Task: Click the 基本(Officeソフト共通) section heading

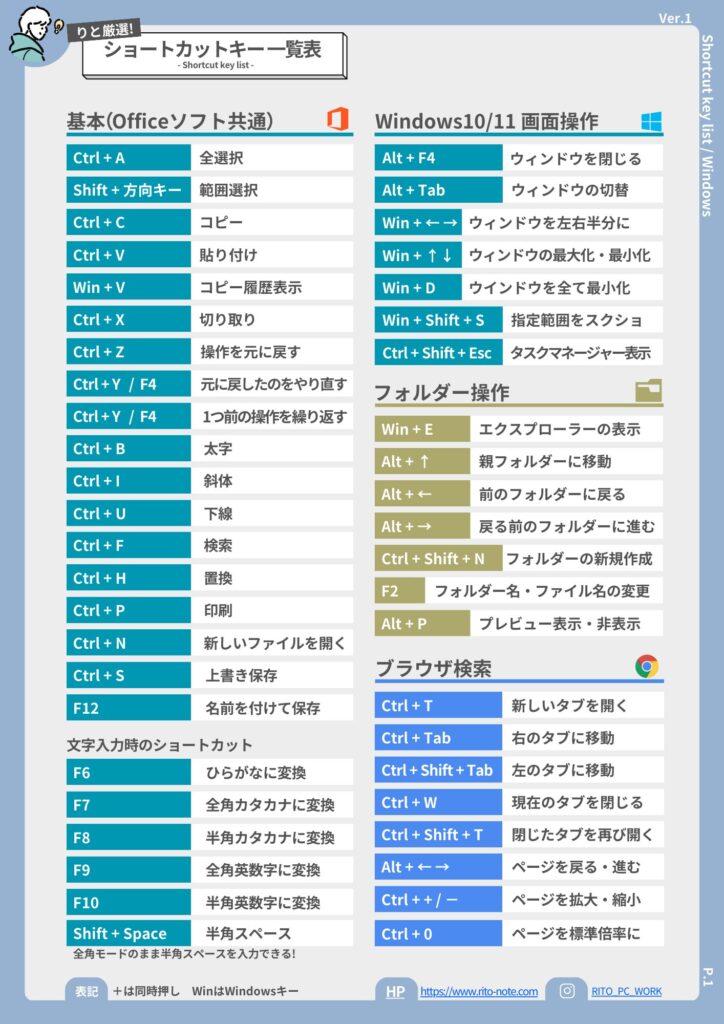Action: click(170, 121)
